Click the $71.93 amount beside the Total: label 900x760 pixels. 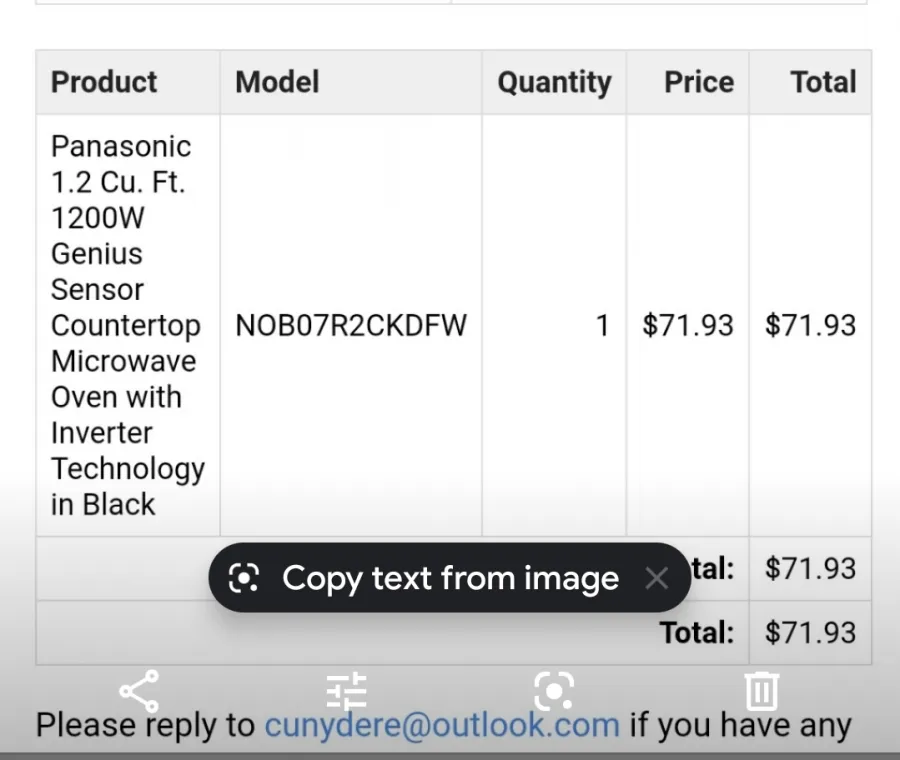tap(810, 633)
